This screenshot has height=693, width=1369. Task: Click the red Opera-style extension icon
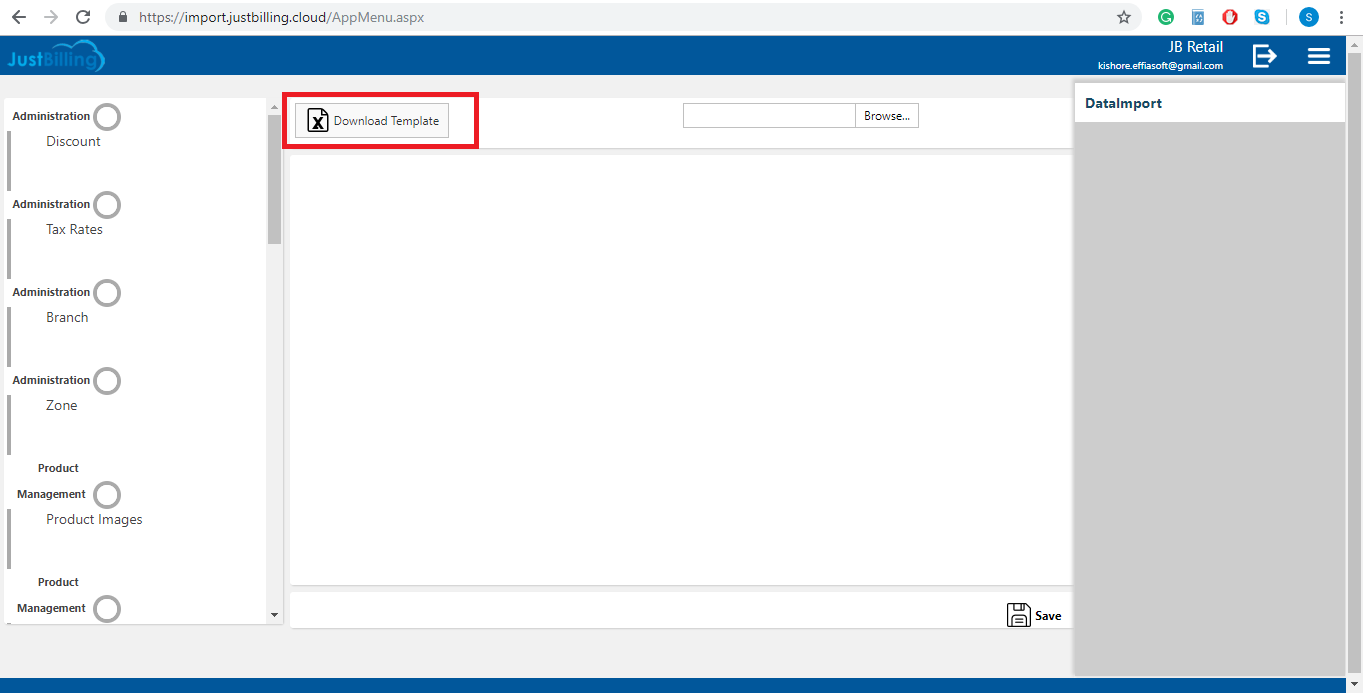(x=1230, y=17)
